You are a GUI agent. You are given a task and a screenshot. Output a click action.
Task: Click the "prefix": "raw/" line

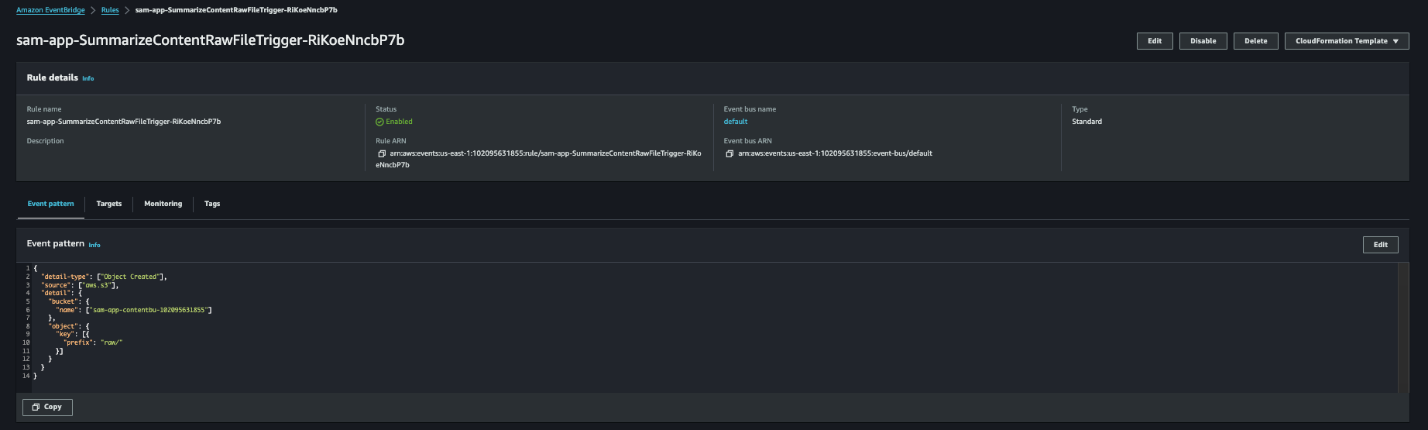click(x=93, y=342)
